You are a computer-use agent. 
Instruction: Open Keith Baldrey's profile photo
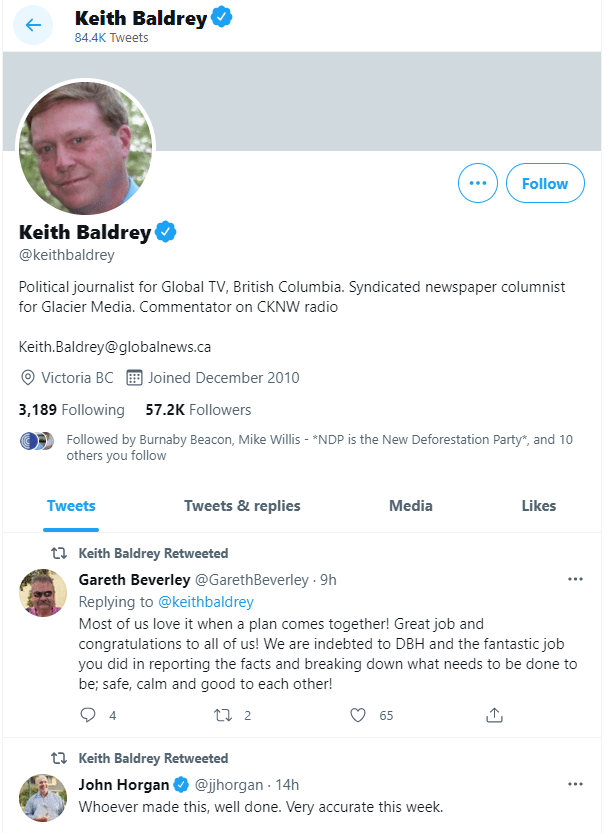tap(86, 148)
